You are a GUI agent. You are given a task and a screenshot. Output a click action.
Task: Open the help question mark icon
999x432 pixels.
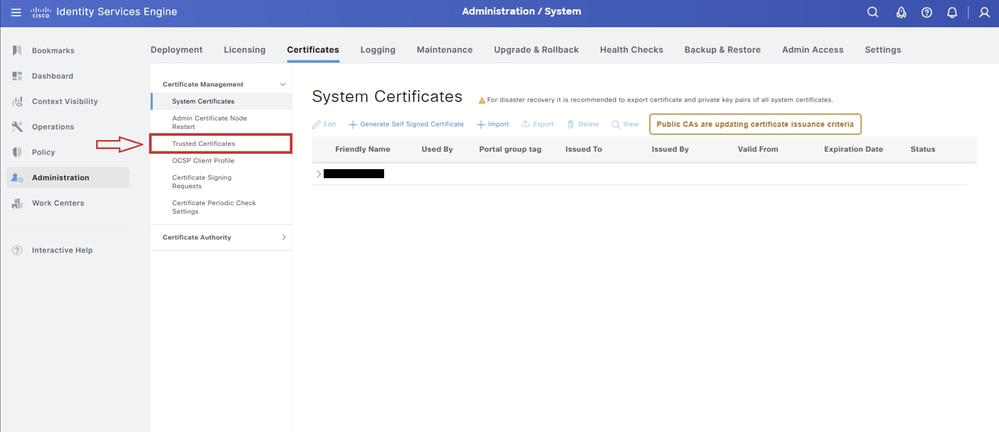(x=927, y=12)
